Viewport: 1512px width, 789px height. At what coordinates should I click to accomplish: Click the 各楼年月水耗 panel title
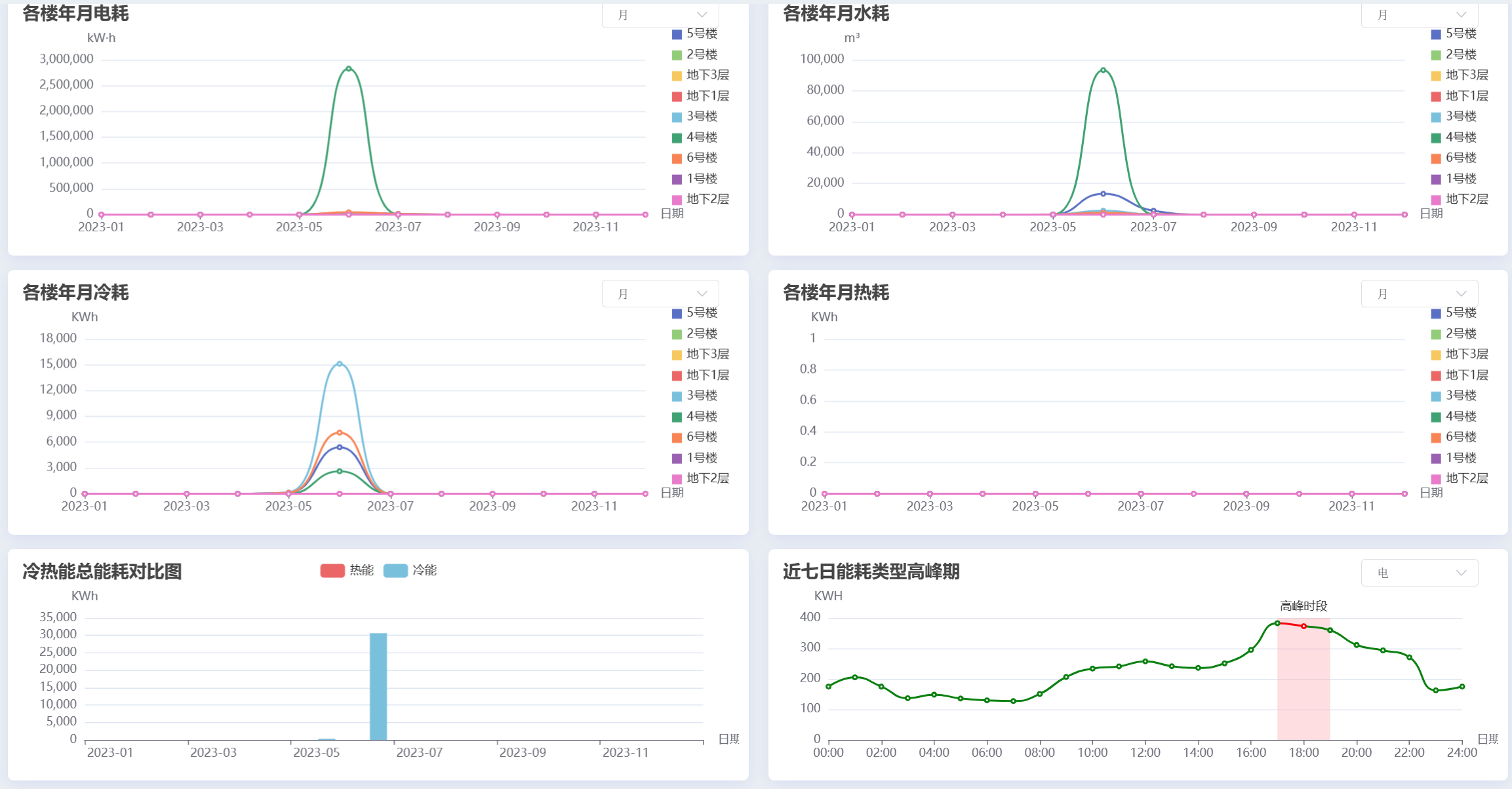[836, 13]
